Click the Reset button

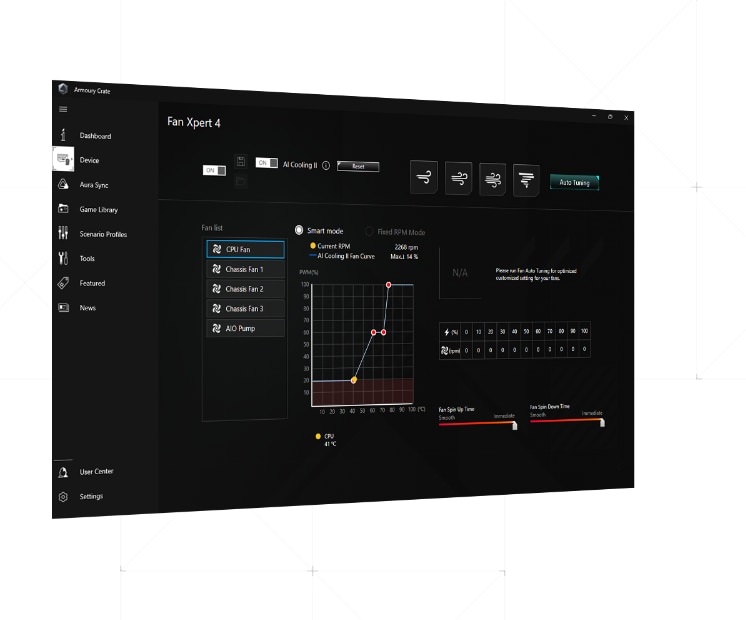pyautogui.click(x=358, y=166)
